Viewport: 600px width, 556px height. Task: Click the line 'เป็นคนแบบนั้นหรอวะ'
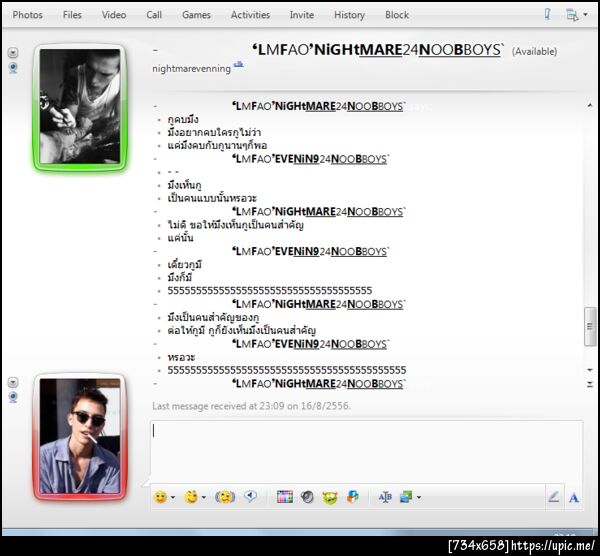click(212, 199)
